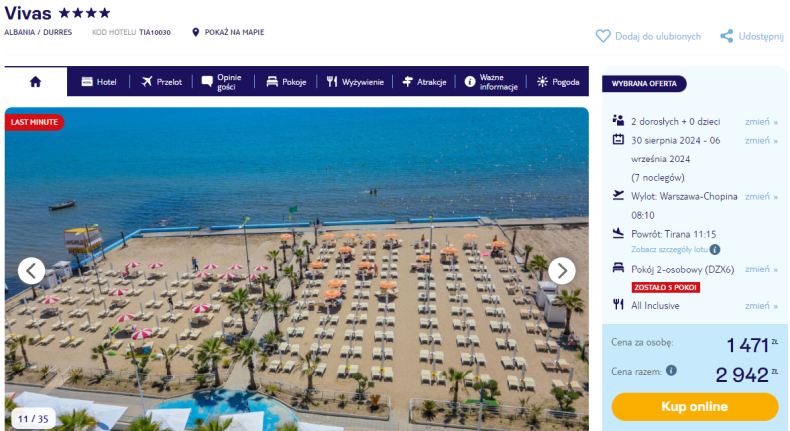790x431 pixels.
Task: Click the map pin icon for Pokaż na mapie
Action: coord(195,32)
